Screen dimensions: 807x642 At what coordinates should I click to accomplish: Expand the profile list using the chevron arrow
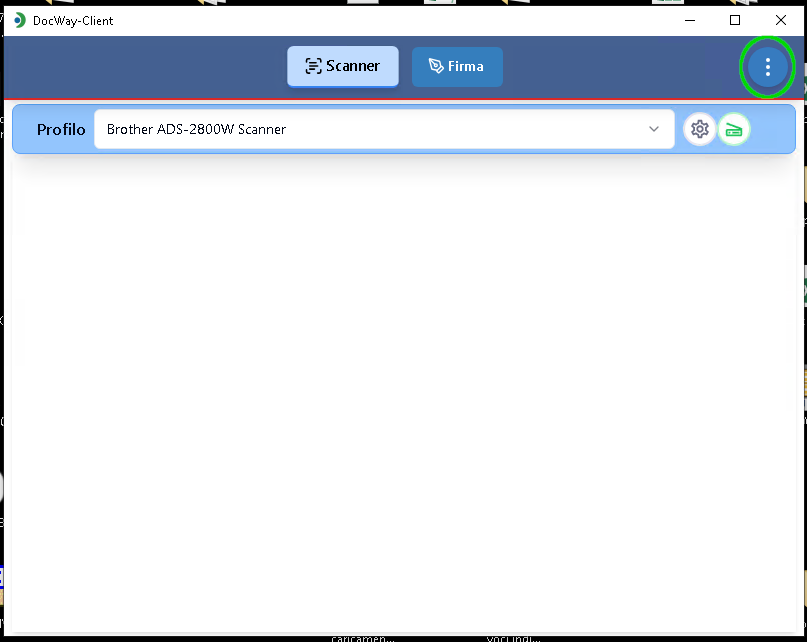pos(654,129)
